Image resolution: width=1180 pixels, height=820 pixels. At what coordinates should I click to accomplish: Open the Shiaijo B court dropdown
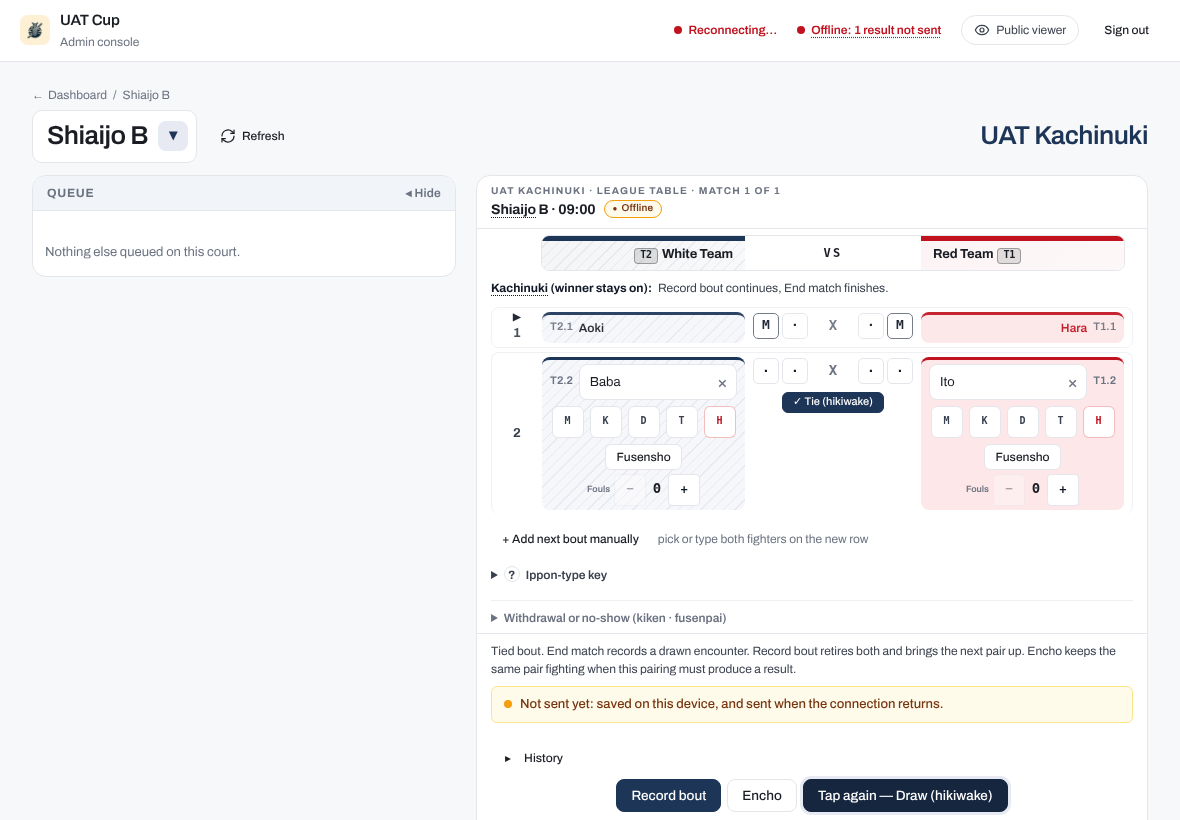173,136
